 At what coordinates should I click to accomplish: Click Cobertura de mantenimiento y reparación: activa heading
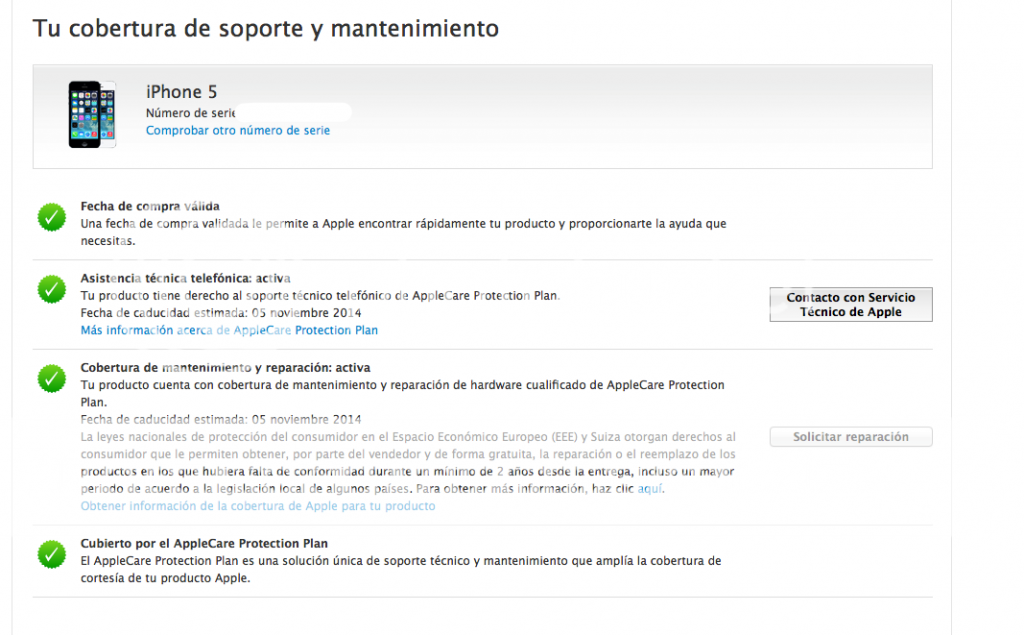tap(225, 368)
